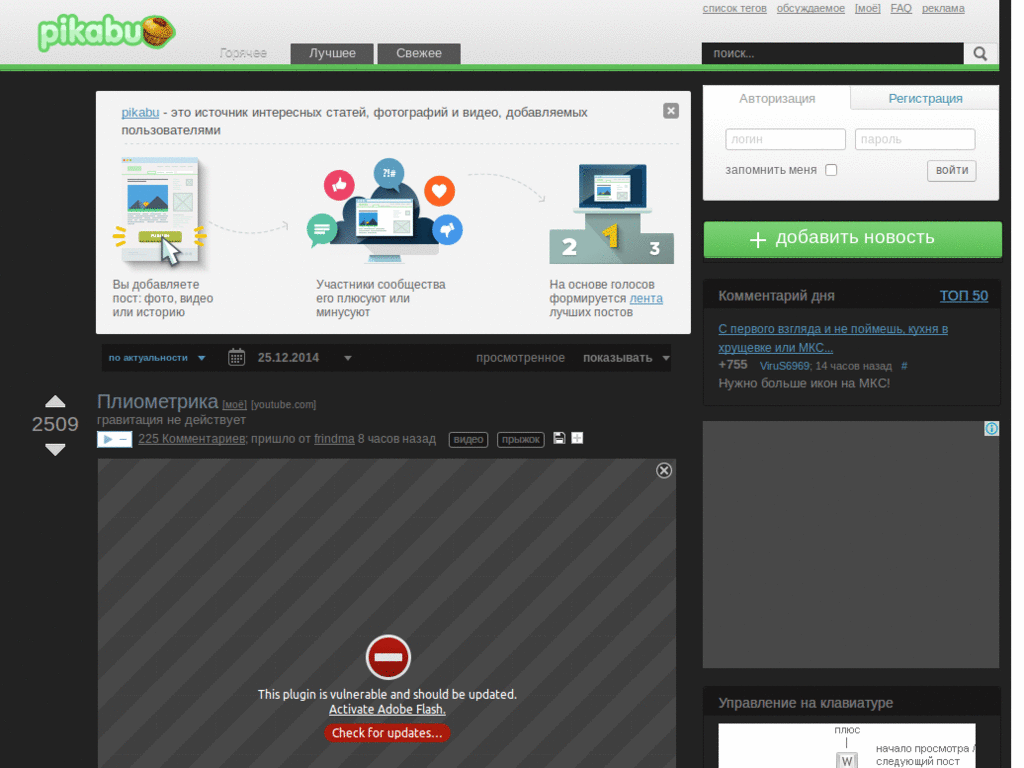The height and width of the screenshot is (768, 1024).
Task: Click the # comment anchor link
Action: [x=904, y=366]
